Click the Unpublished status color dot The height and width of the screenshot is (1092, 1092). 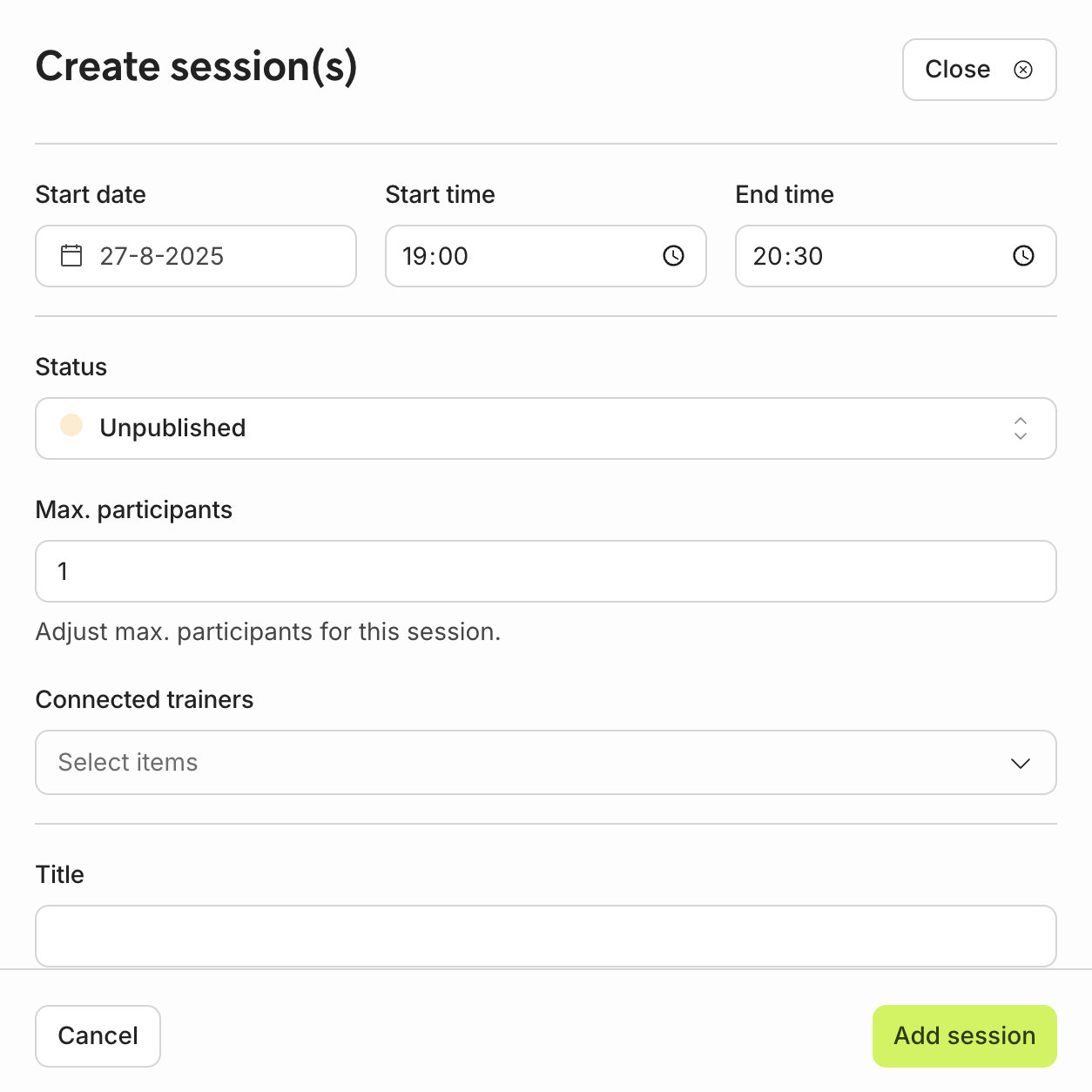[x=71, y=426]
